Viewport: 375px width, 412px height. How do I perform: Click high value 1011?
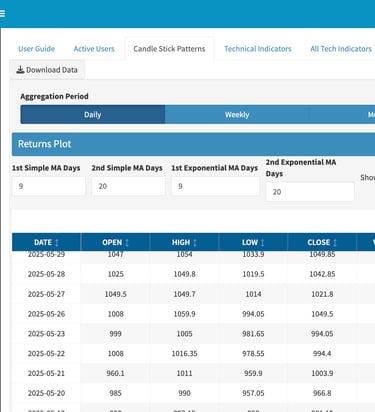[184, 373]
